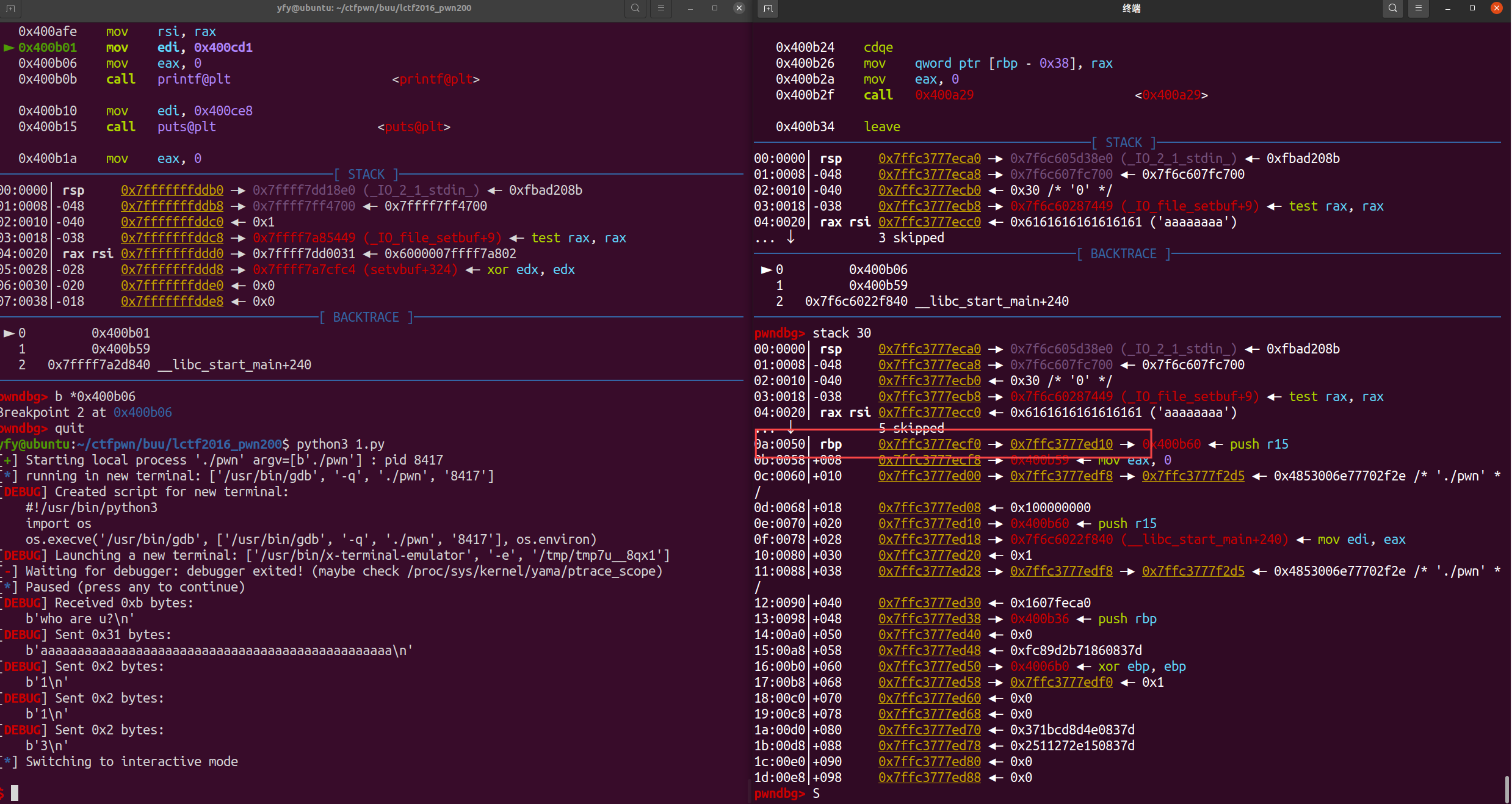Click address 0x7ffc3777ed78 in right stack
This screenshot has height=804, width=1512.
(930, 746)
